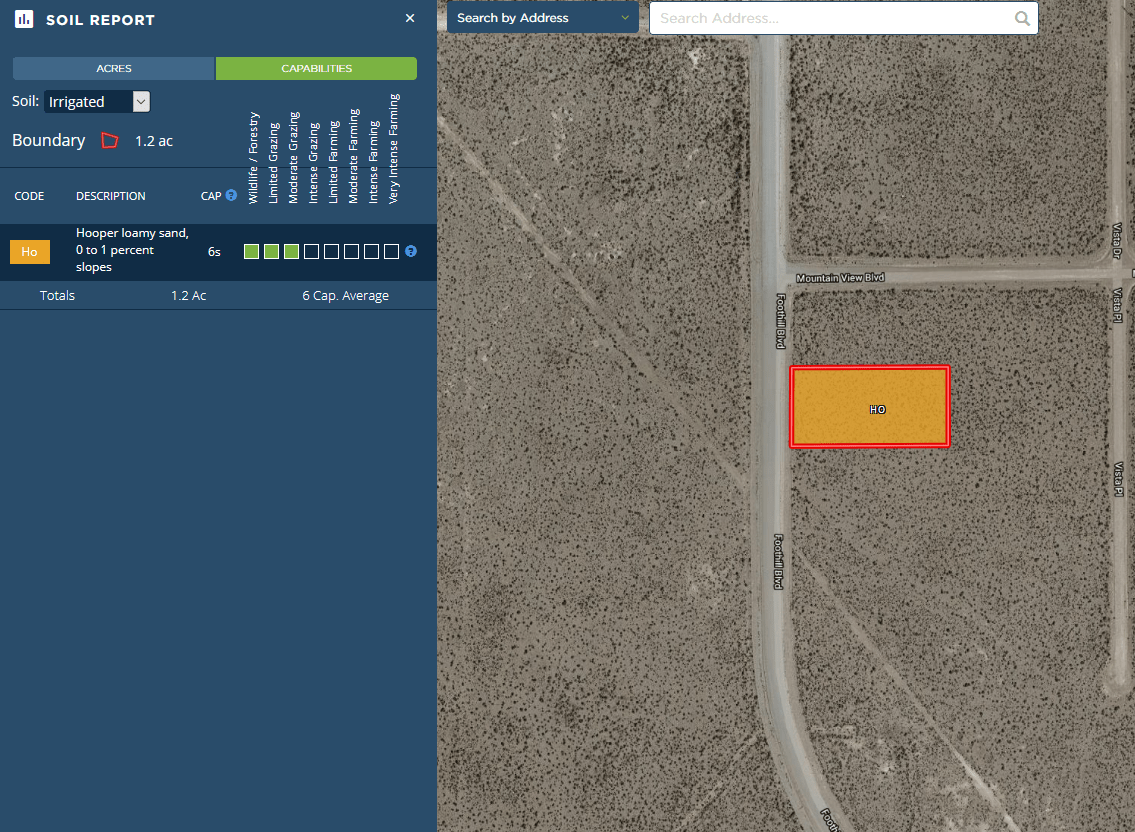Select the red boundary polygon icon
The height and width of the screenshot is (832, 1135).
110,141
